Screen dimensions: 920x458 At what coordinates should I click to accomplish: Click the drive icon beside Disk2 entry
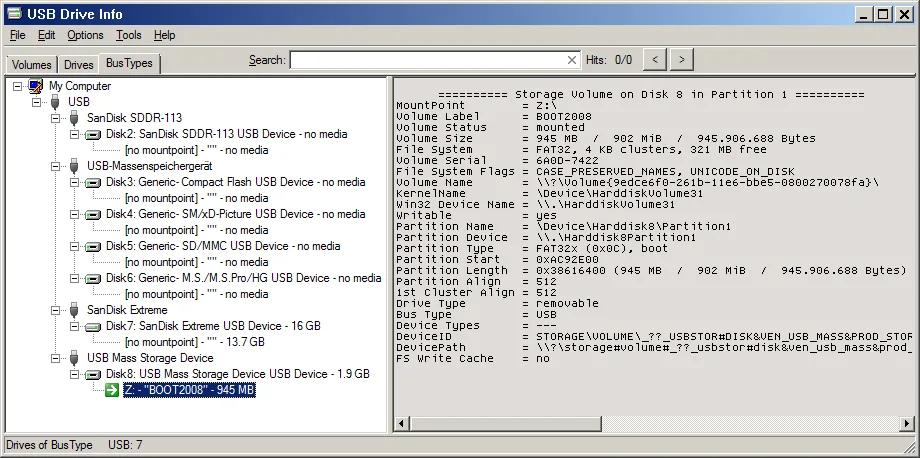pyautogui.click(x=93, y=134)
